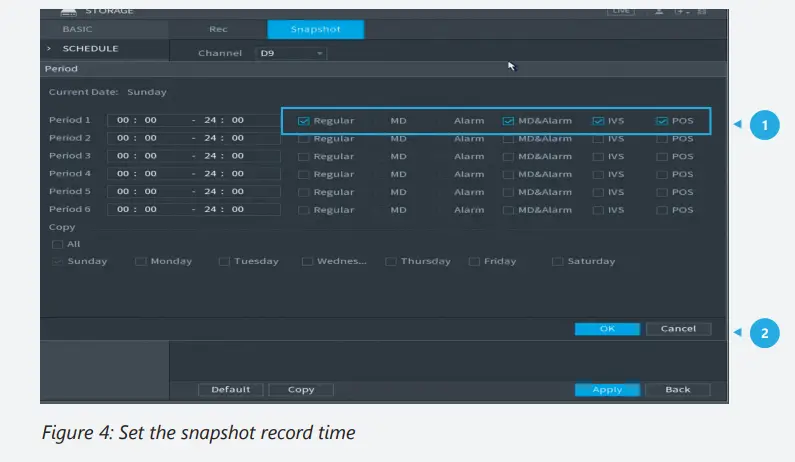Enable IVS for Period 5

pyautogui.click(x=598, y=192)
